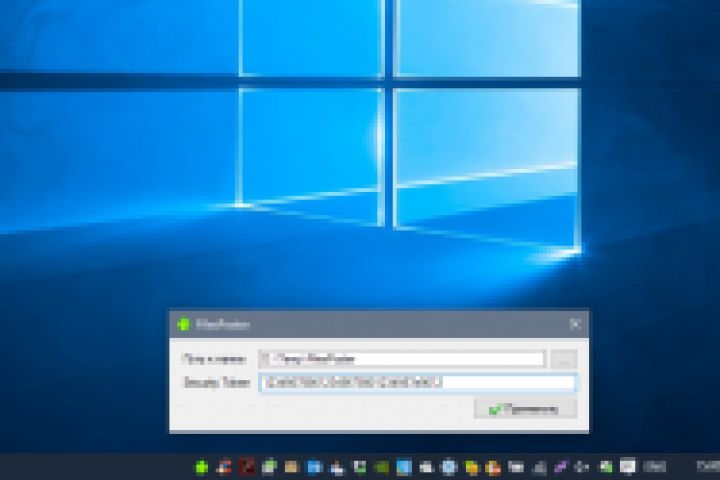Click the highlighted second text field in dialog
The image size is (720, 480).
click(x=418, y=383)
